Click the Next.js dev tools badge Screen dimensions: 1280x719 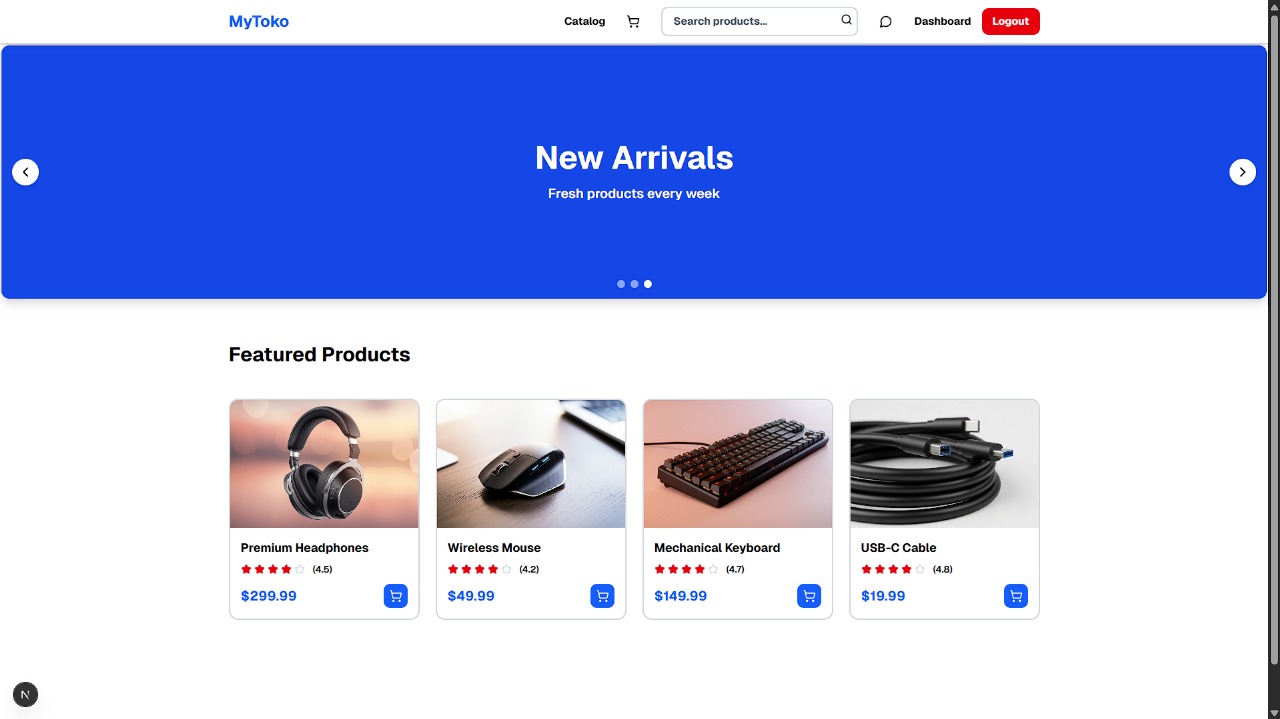coord(25,694)
